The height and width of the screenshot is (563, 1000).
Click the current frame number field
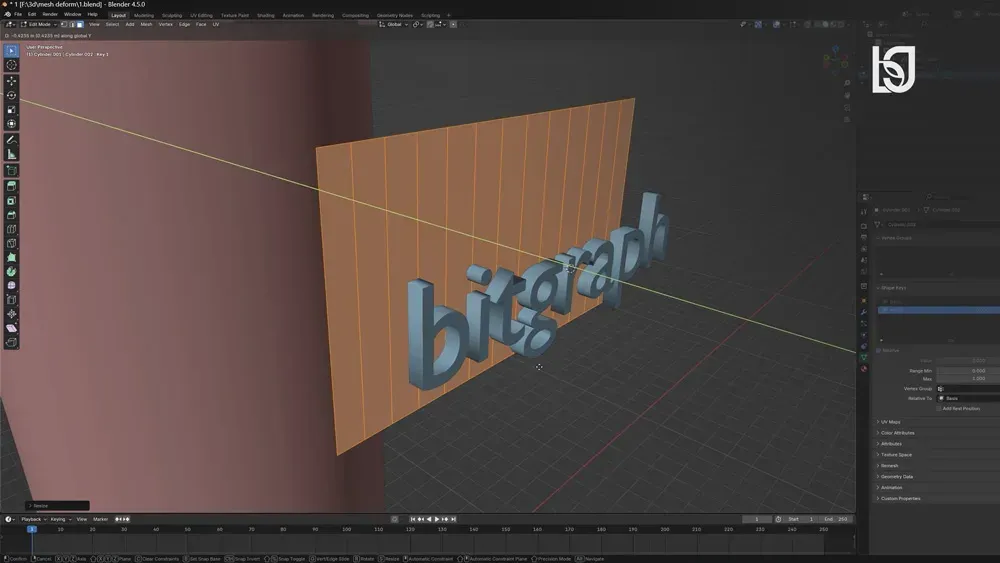756,519
